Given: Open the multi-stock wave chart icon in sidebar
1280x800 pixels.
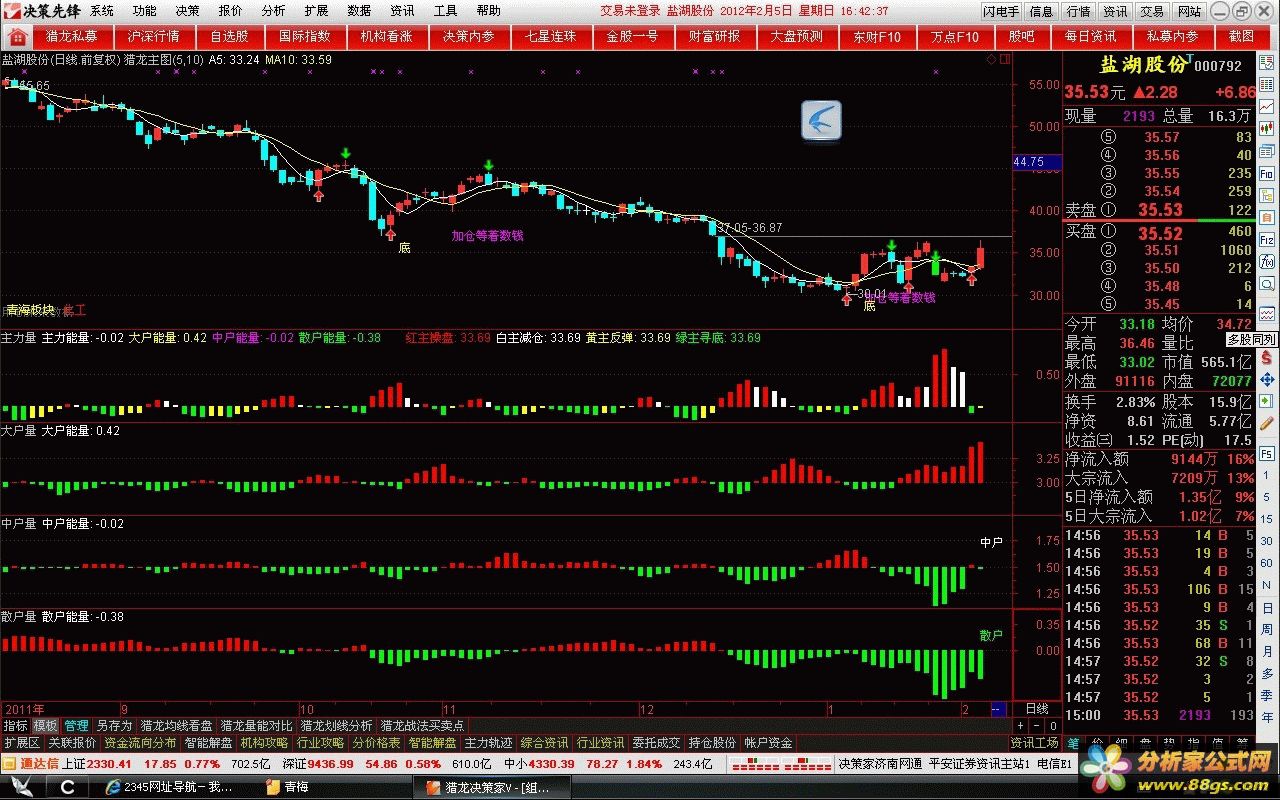Looking at the screenshot, I should [x=1267, y=313].
